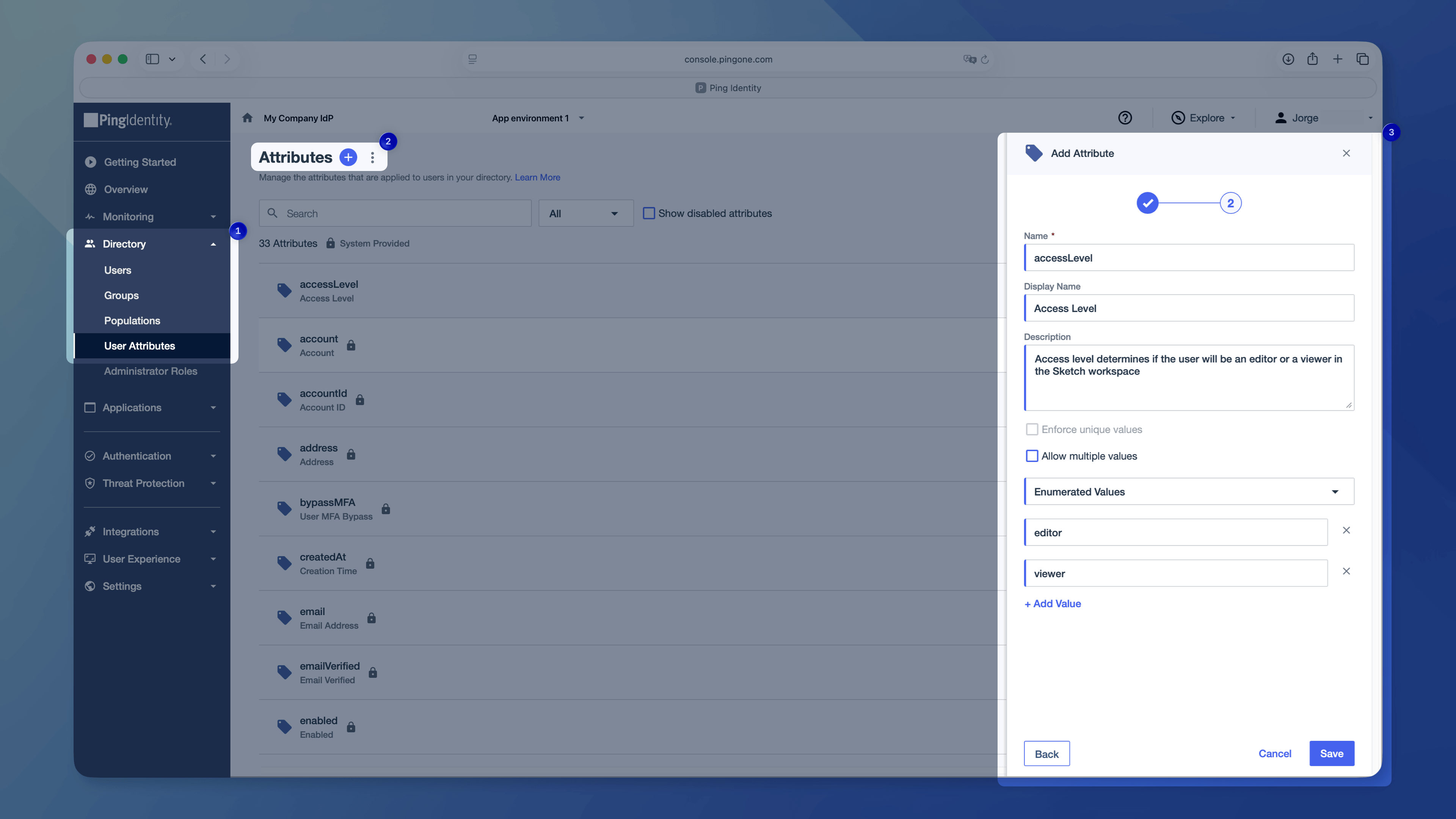
Task: Click the lock icon on account row
Action: [351, 345]
